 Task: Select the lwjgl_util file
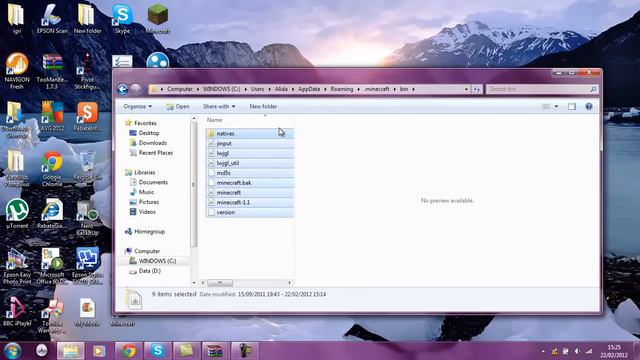[x=250, y=163]
